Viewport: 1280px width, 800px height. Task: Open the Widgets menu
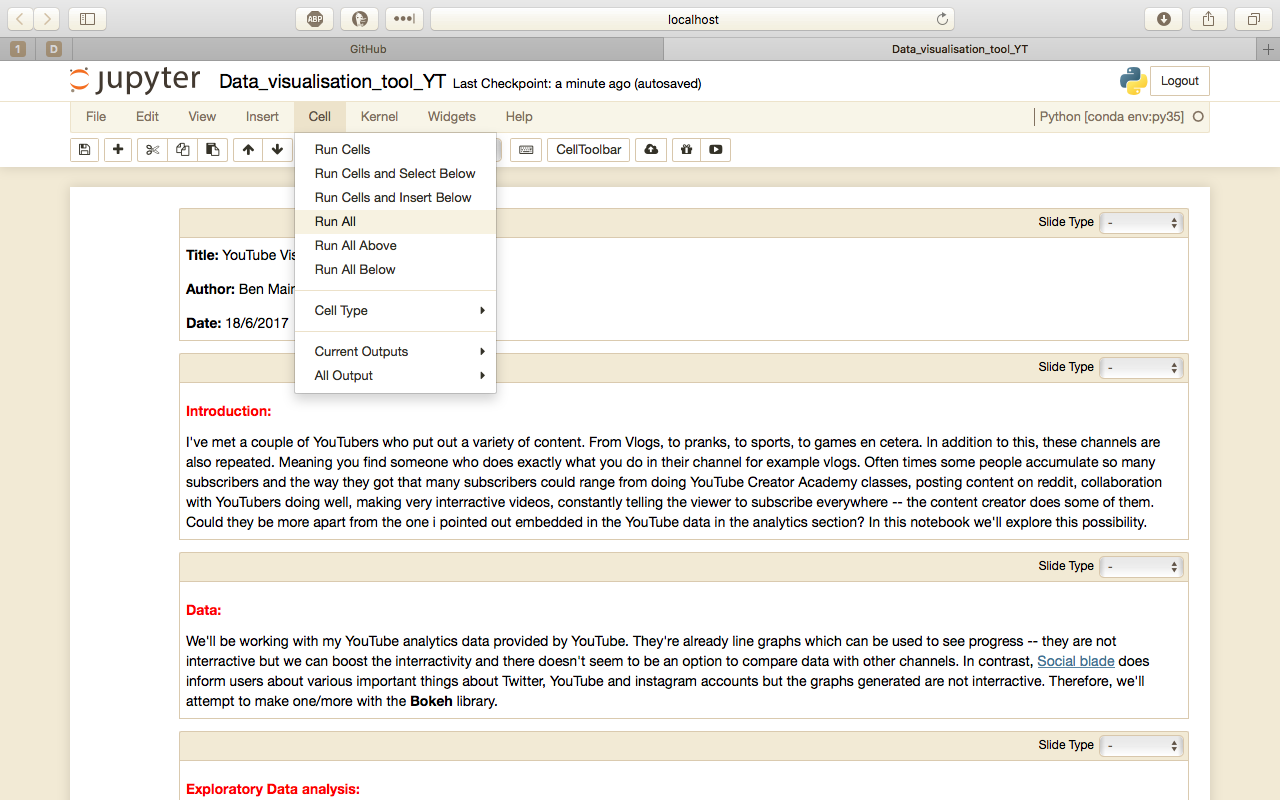[x=452, y=117]
